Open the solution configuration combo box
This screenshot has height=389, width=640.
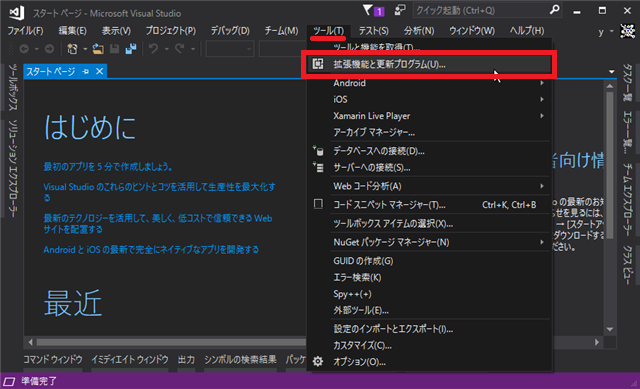(x=230, y=49)
